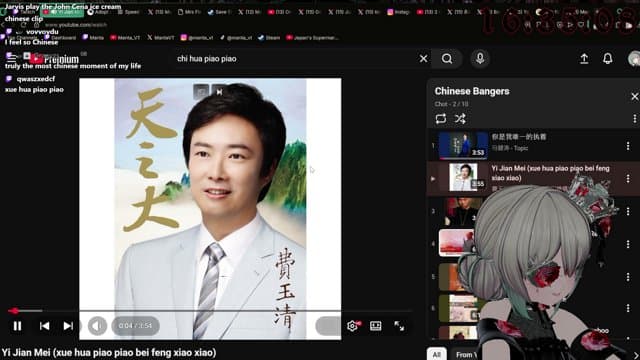640x360 pixels.
Task: Pause the playing video
Action: 17,326
